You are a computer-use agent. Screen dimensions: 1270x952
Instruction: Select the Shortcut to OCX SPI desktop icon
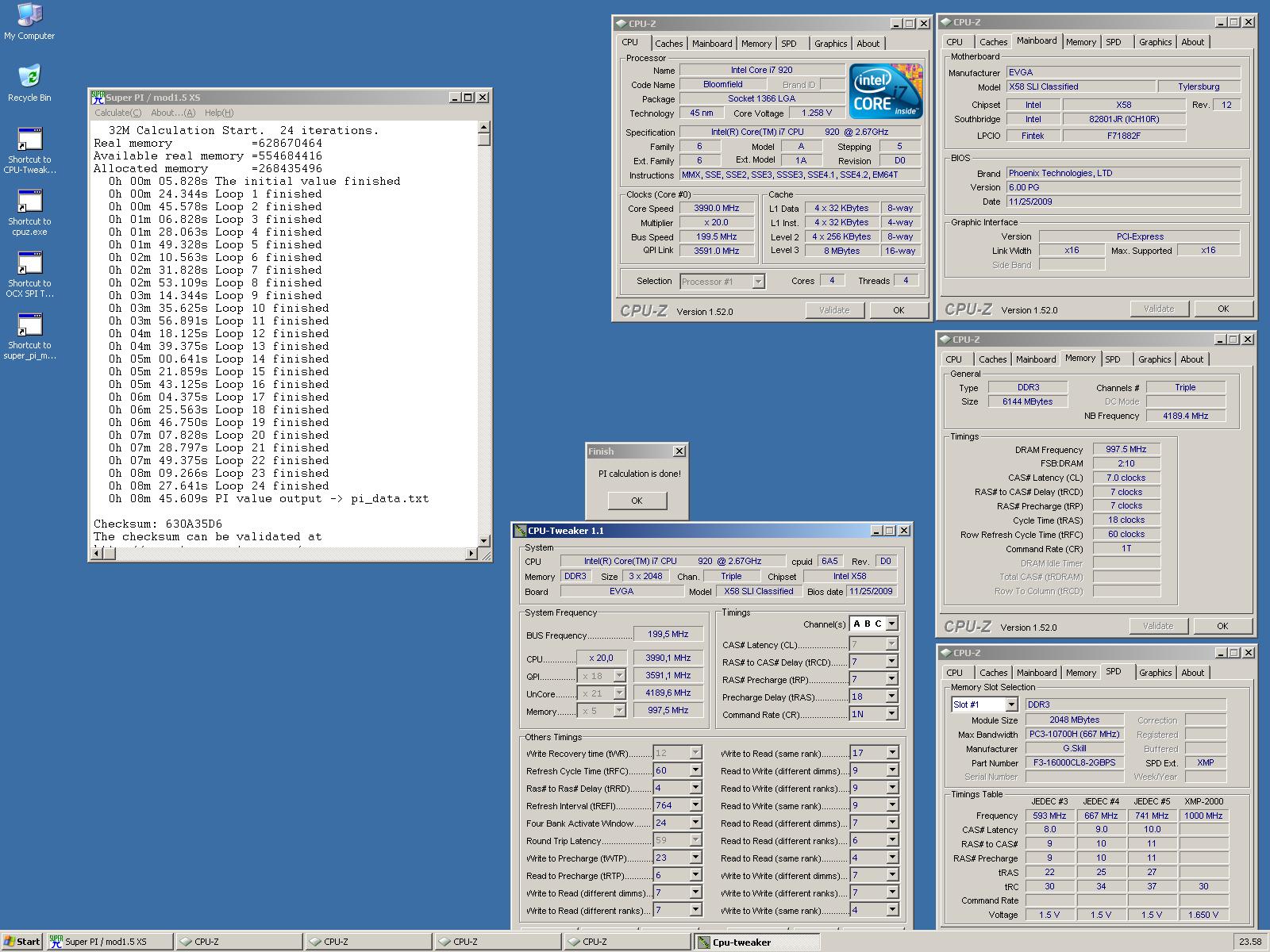(x=29, y=274)
